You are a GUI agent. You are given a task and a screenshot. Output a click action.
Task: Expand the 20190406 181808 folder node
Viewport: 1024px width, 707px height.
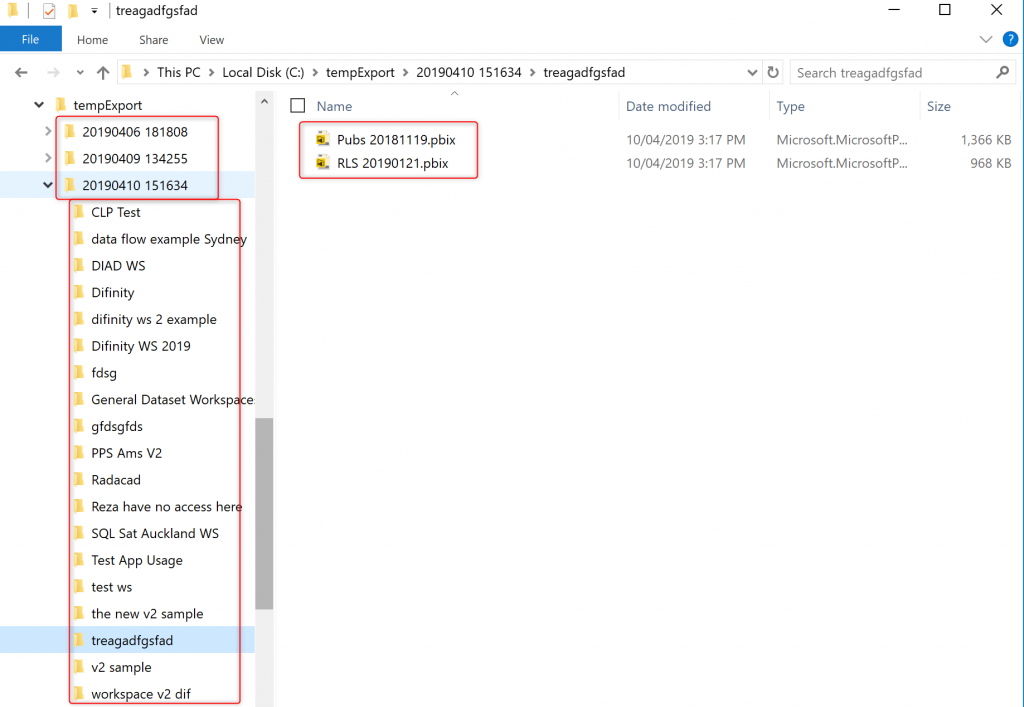(x=47, y=131)
